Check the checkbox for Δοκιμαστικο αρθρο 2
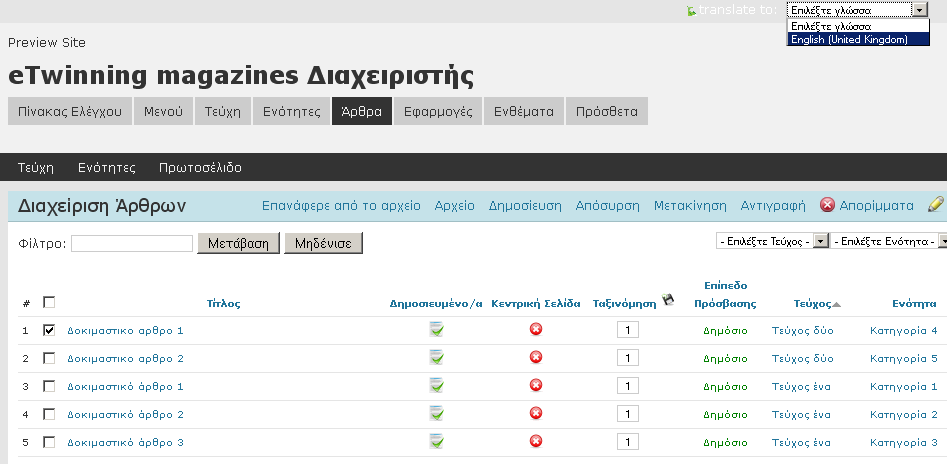This screenshot has height=464, width=947. [x=50, y=358]
